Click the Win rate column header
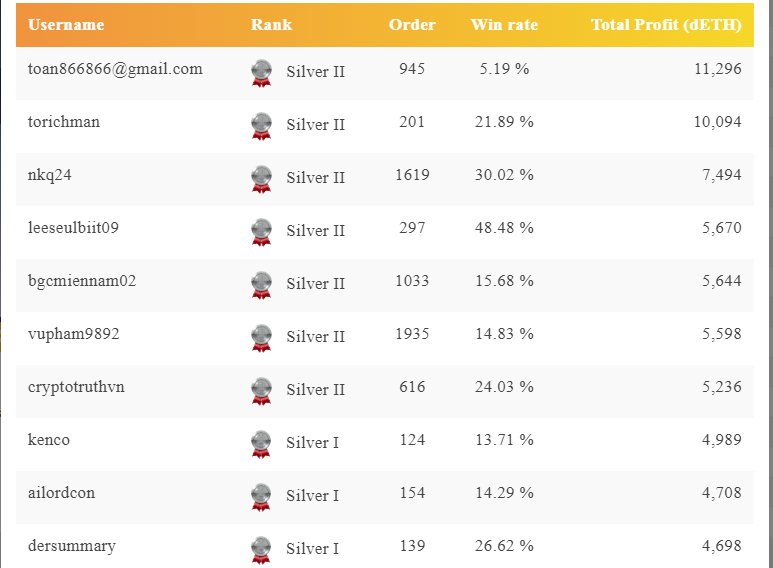 pos(504,25)
